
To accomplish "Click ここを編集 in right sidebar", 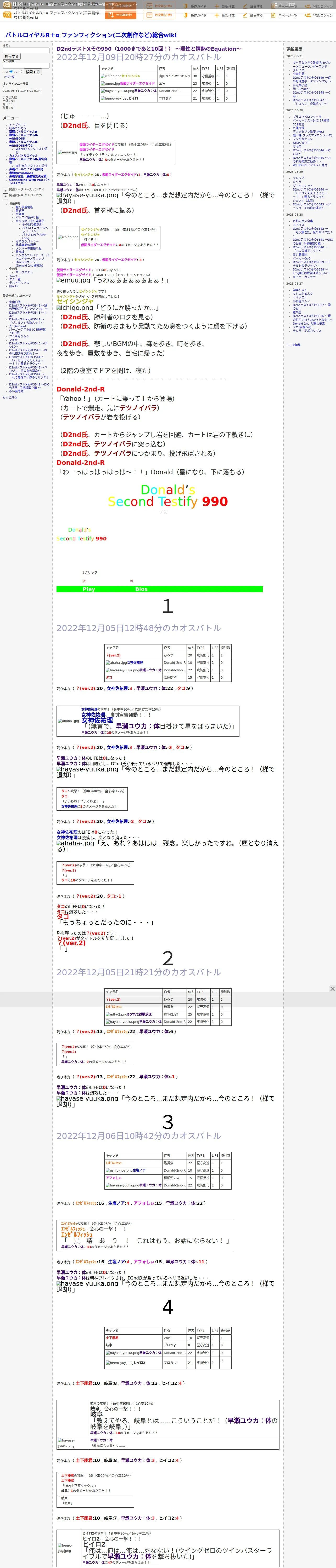I will pos(293,345).
